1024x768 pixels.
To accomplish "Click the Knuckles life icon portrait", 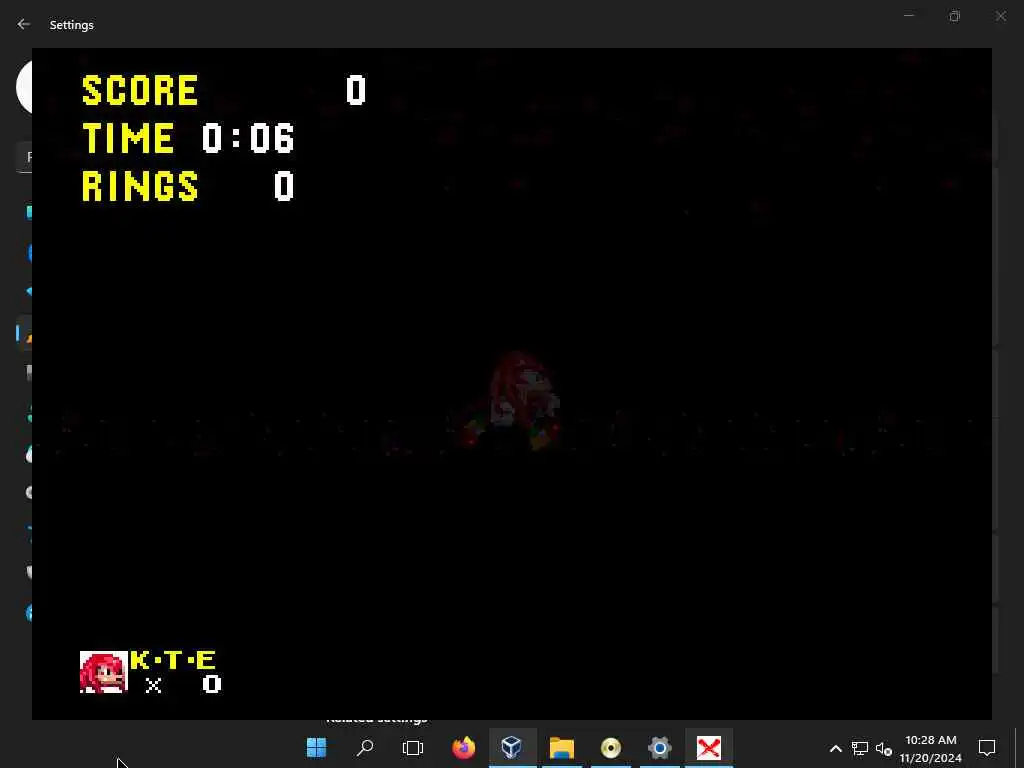I will pos(103,672).
